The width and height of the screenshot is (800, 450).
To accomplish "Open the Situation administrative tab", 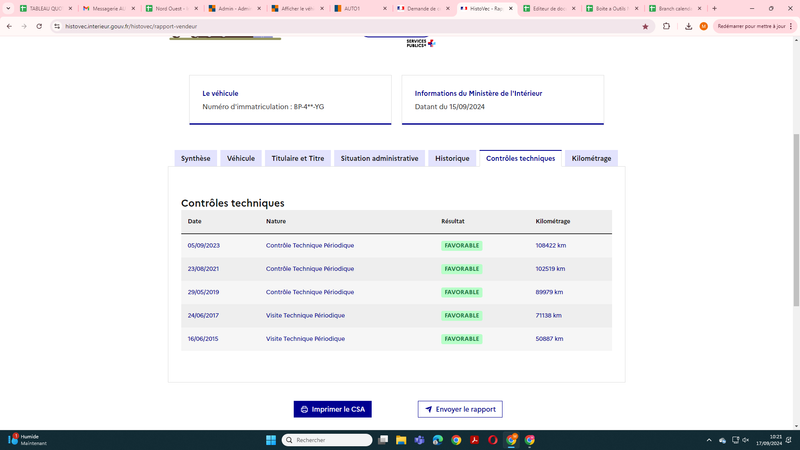I will [x=379, y=158].
